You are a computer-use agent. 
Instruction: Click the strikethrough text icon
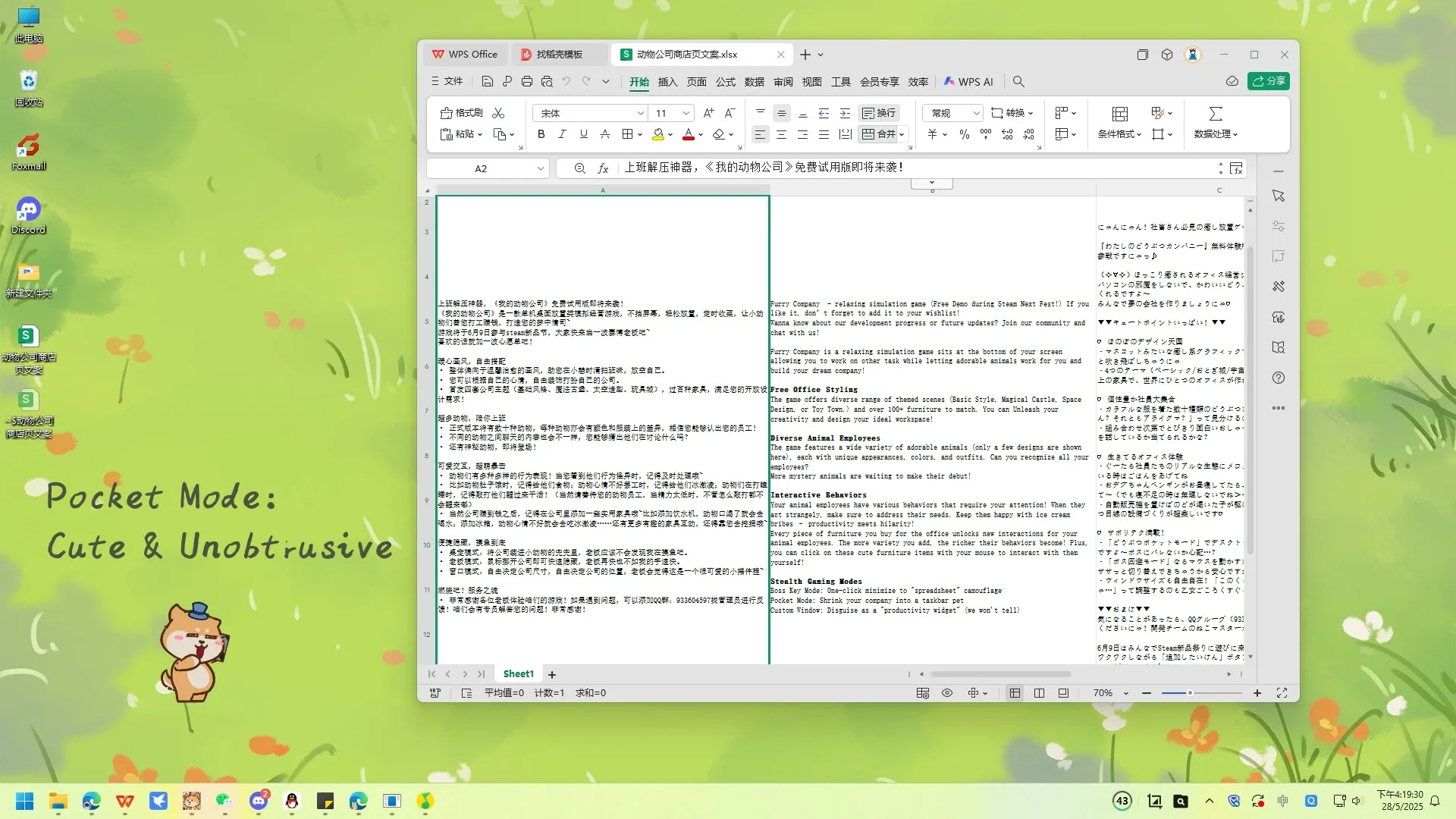[604, 134]
